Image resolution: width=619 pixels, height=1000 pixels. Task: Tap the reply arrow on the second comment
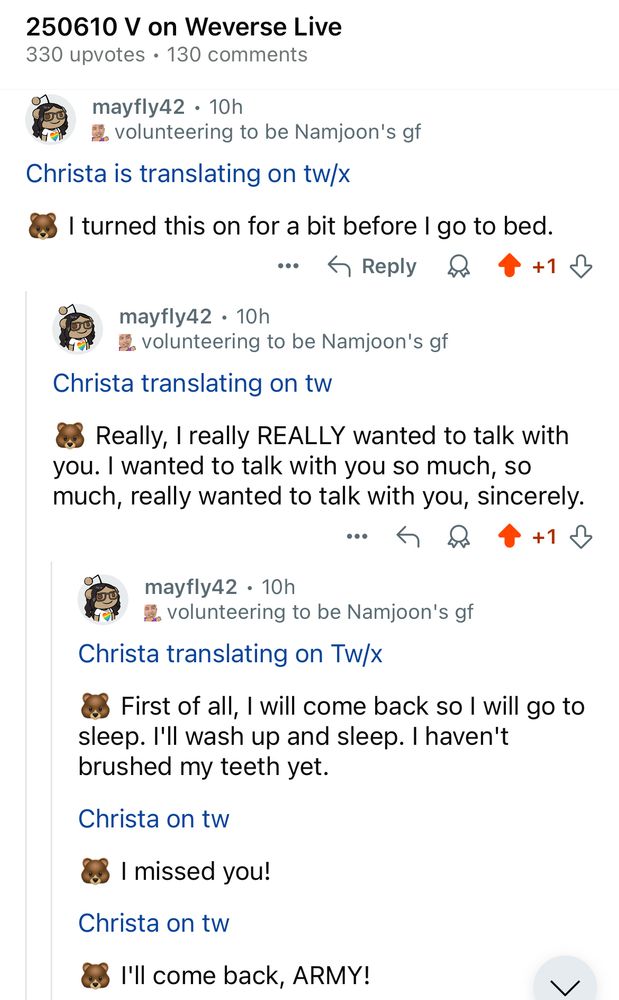(x=407, y=536)
